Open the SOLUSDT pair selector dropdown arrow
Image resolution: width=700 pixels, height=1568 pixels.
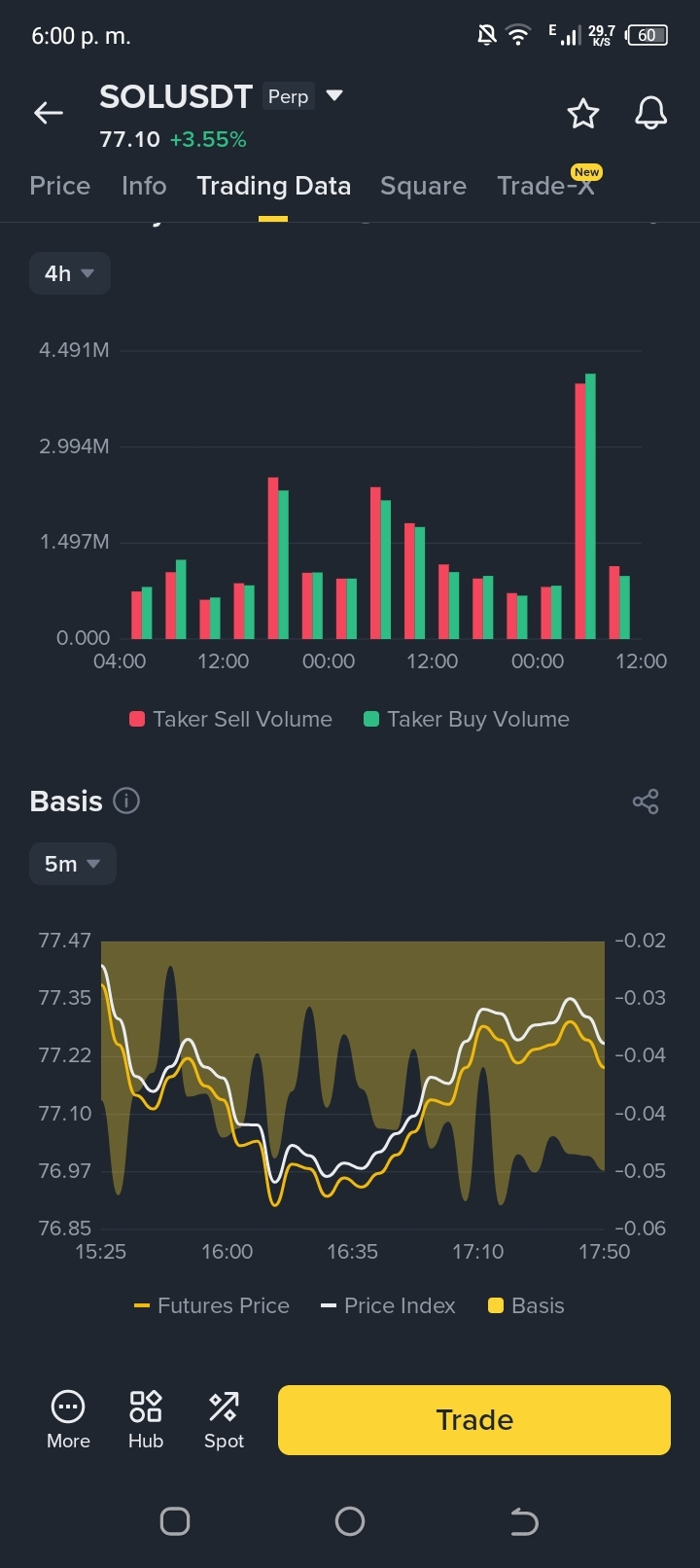coord(334,95)
